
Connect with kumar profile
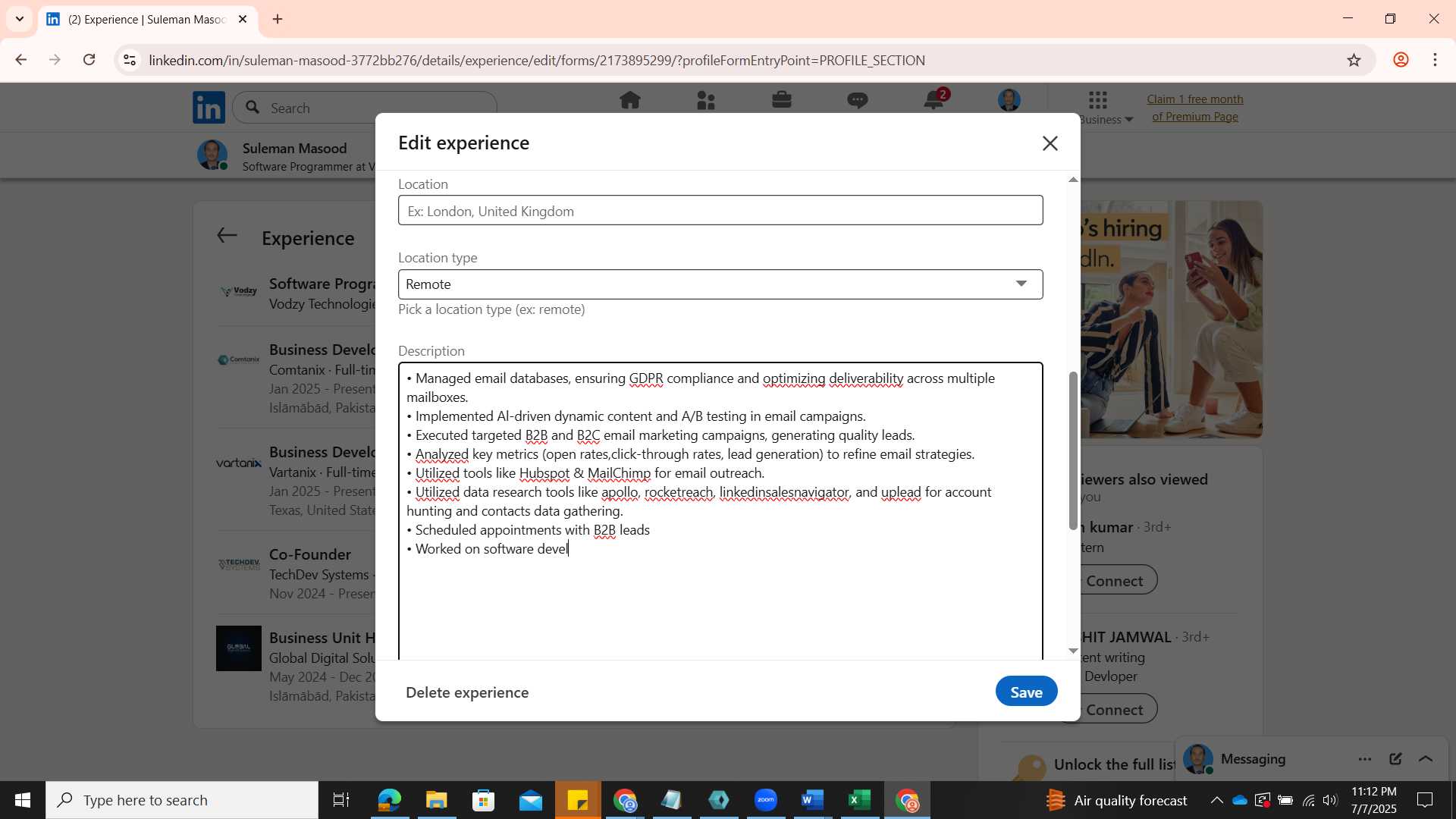[1114, 580]
